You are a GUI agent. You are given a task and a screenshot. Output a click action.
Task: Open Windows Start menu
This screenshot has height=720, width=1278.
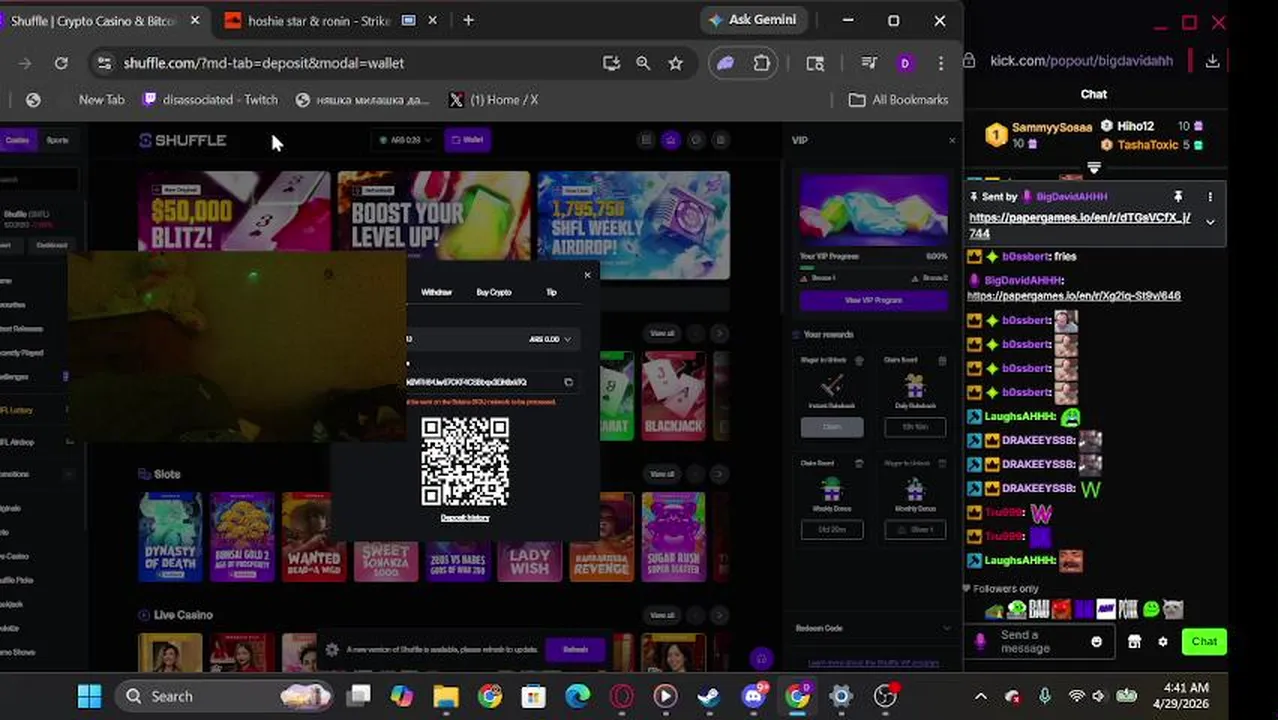[89, 696]
